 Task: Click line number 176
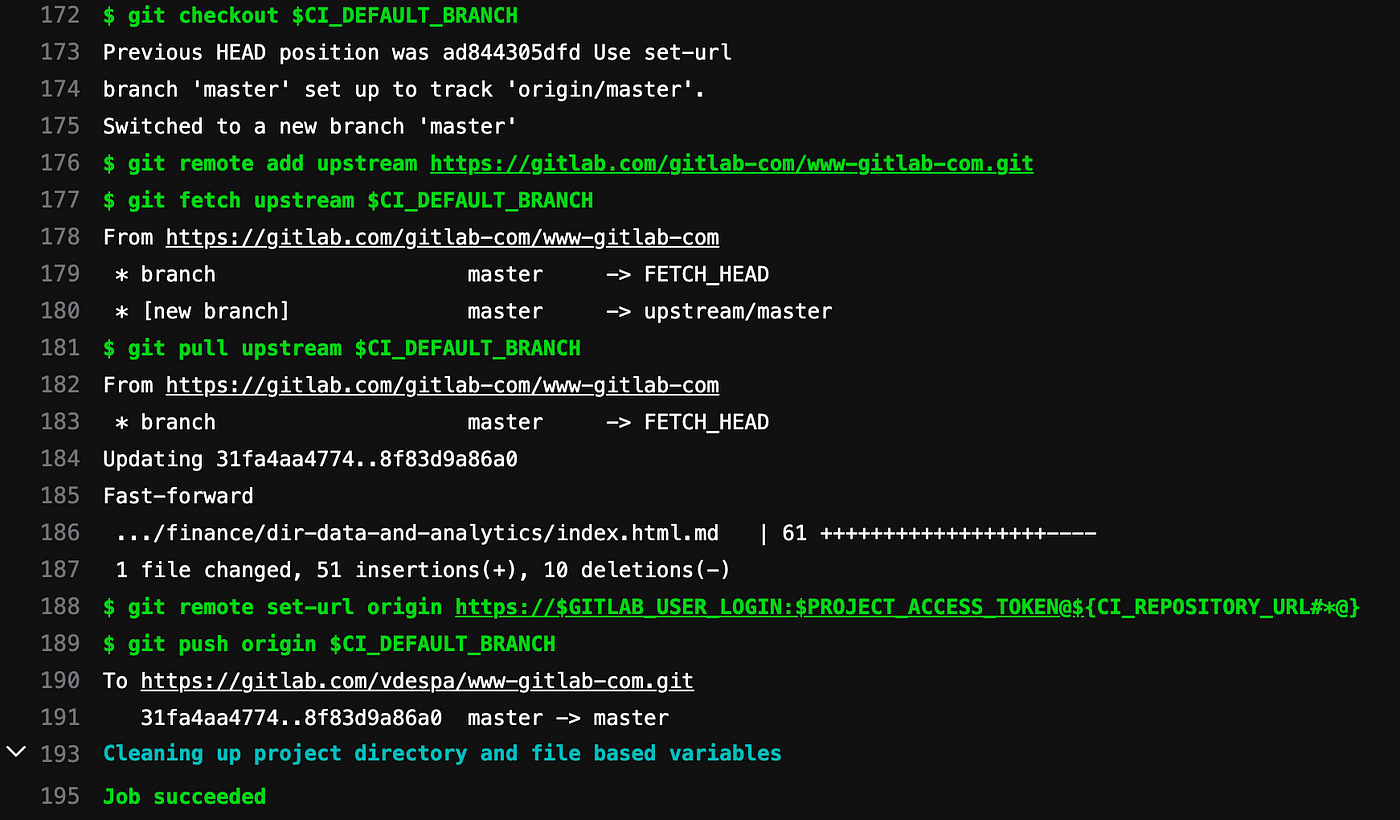tap(60, 163)
